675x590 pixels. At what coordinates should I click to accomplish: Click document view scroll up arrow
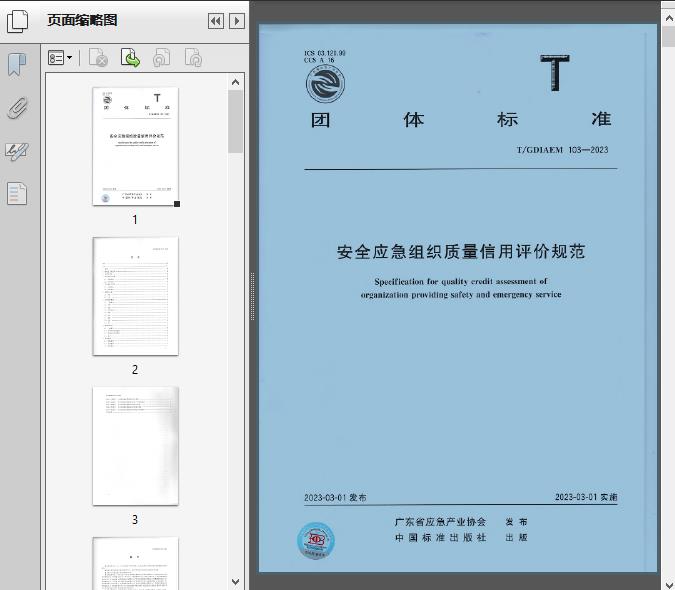[669, 19]
